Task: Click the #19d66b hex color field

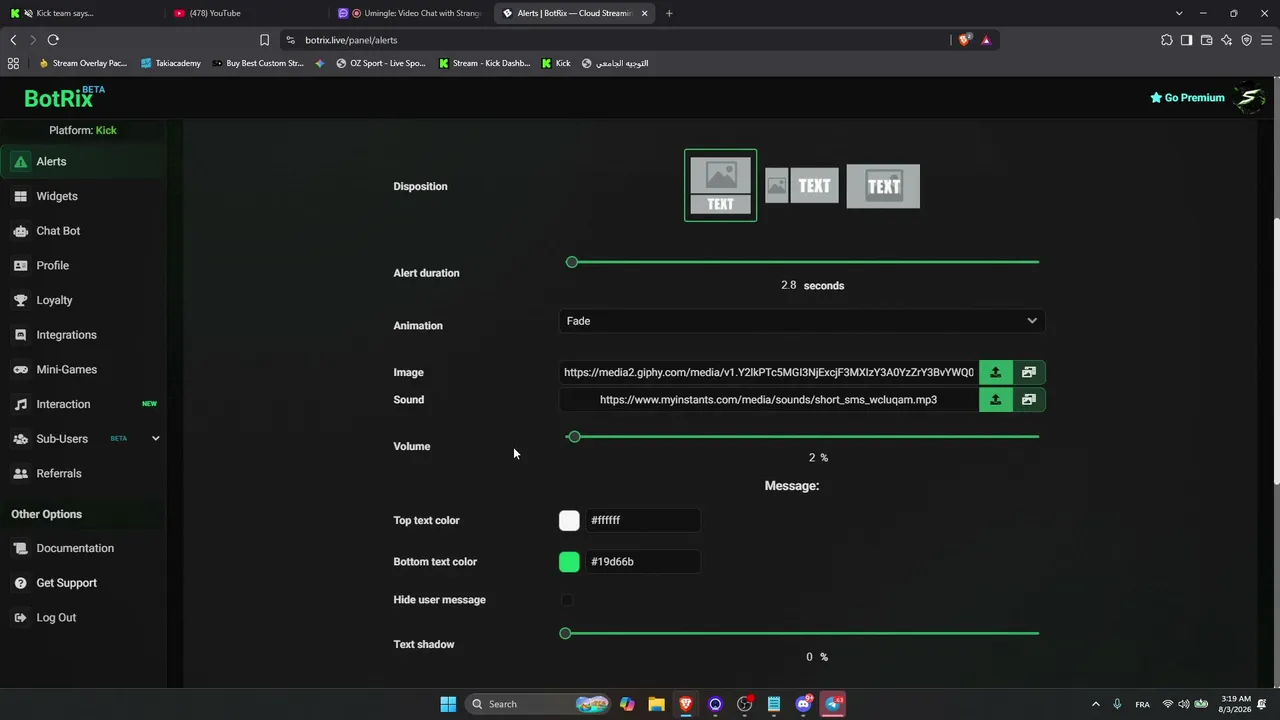Action: [643, 562]
